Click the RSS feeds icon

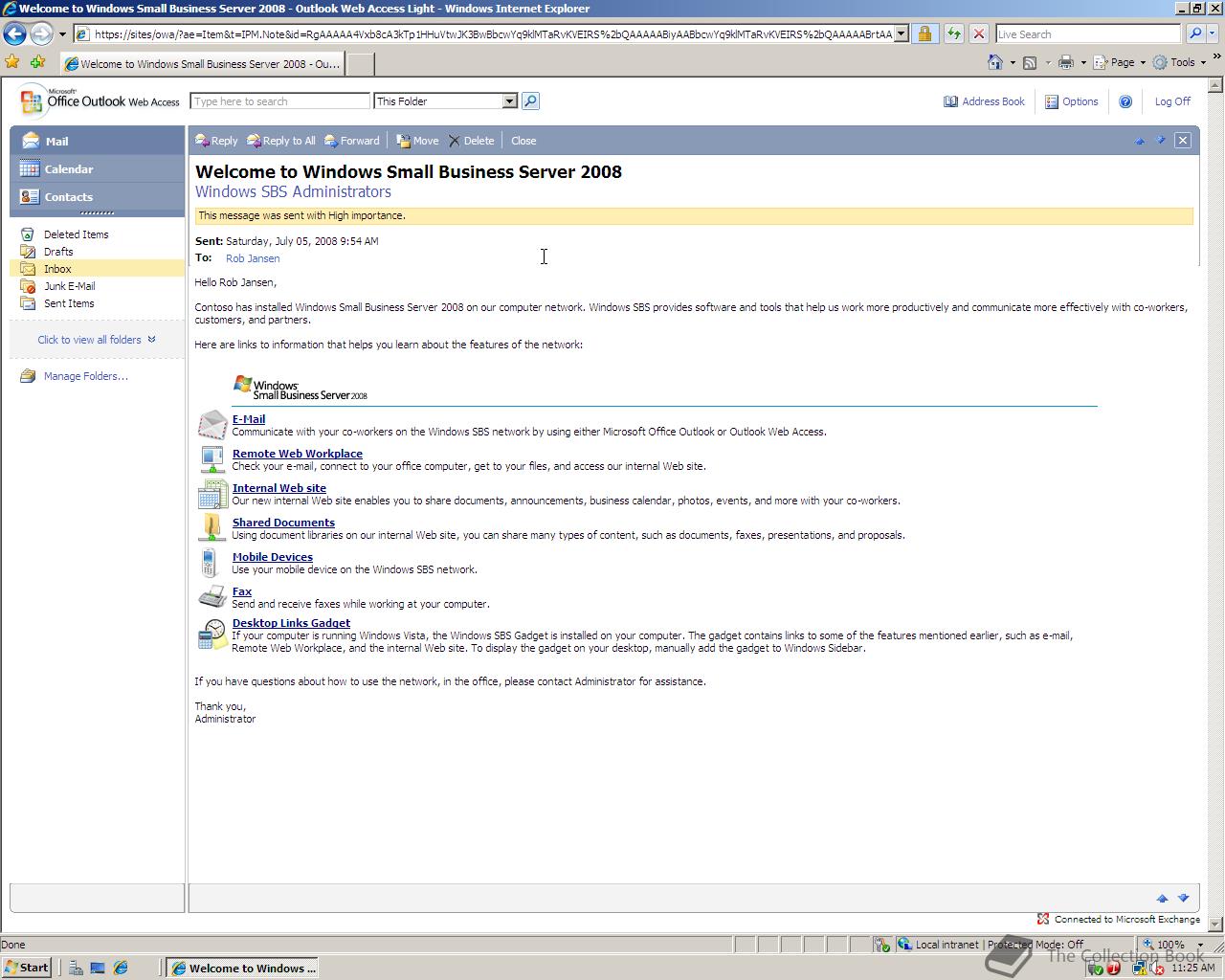pos(1030,62)
